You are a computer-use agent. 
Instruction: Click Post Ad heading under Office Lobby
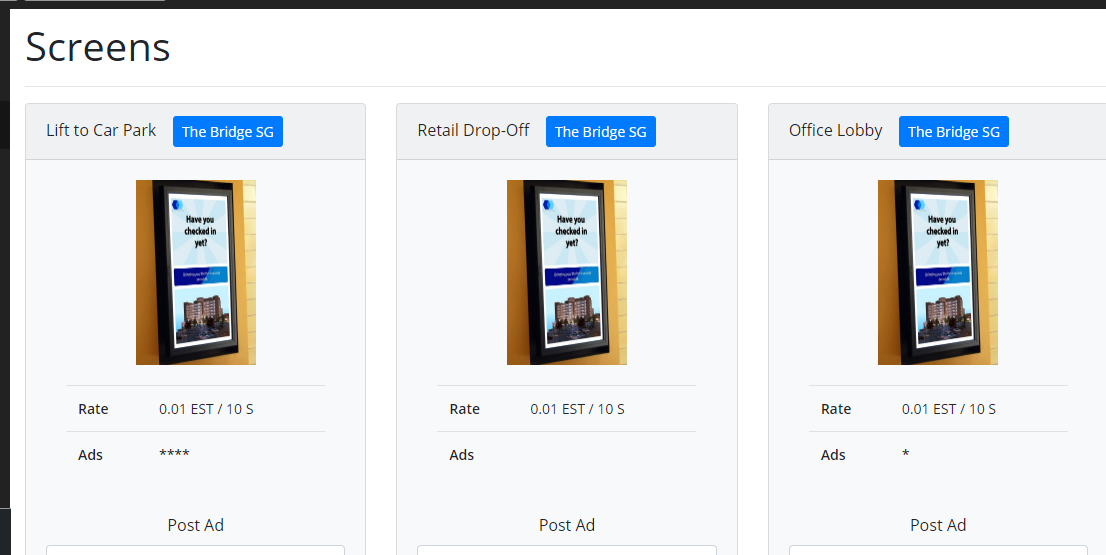[938, 525]
